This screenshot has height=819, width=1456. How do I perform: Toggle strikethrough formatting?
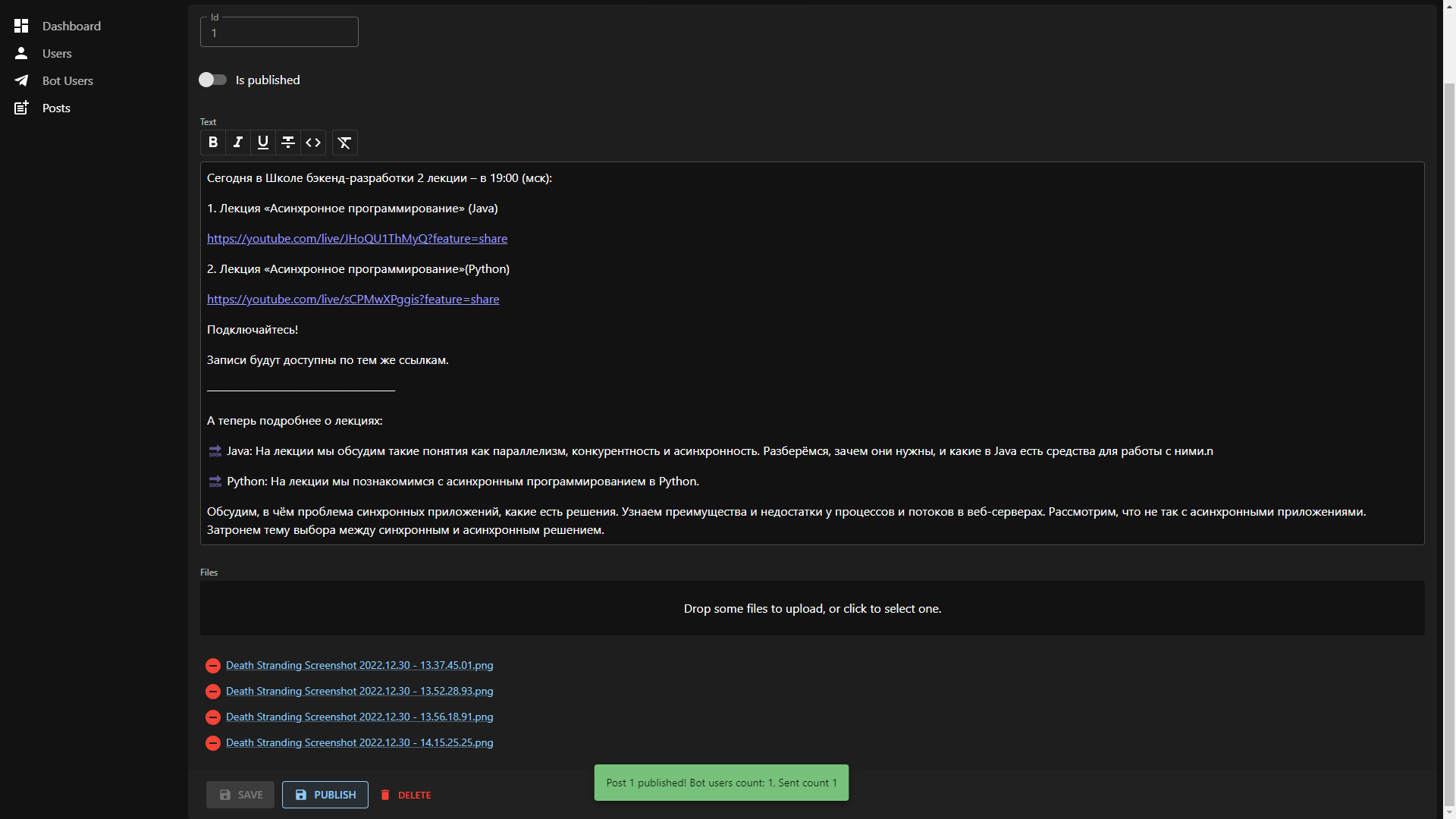click(x=288, y=143)
